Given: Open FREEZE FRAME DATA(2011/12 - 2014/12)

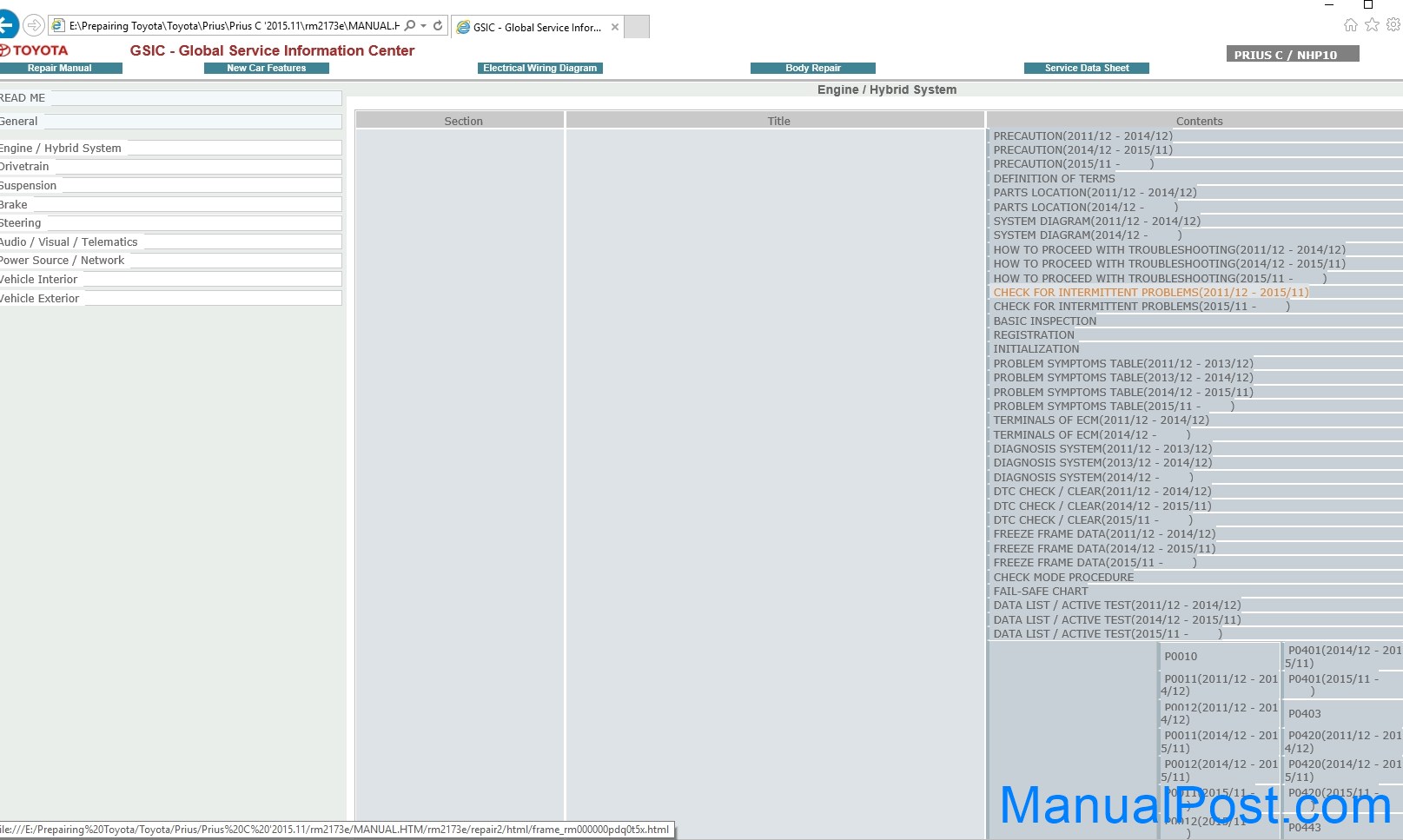Looking at the screenshot, I should (1104, 534).
